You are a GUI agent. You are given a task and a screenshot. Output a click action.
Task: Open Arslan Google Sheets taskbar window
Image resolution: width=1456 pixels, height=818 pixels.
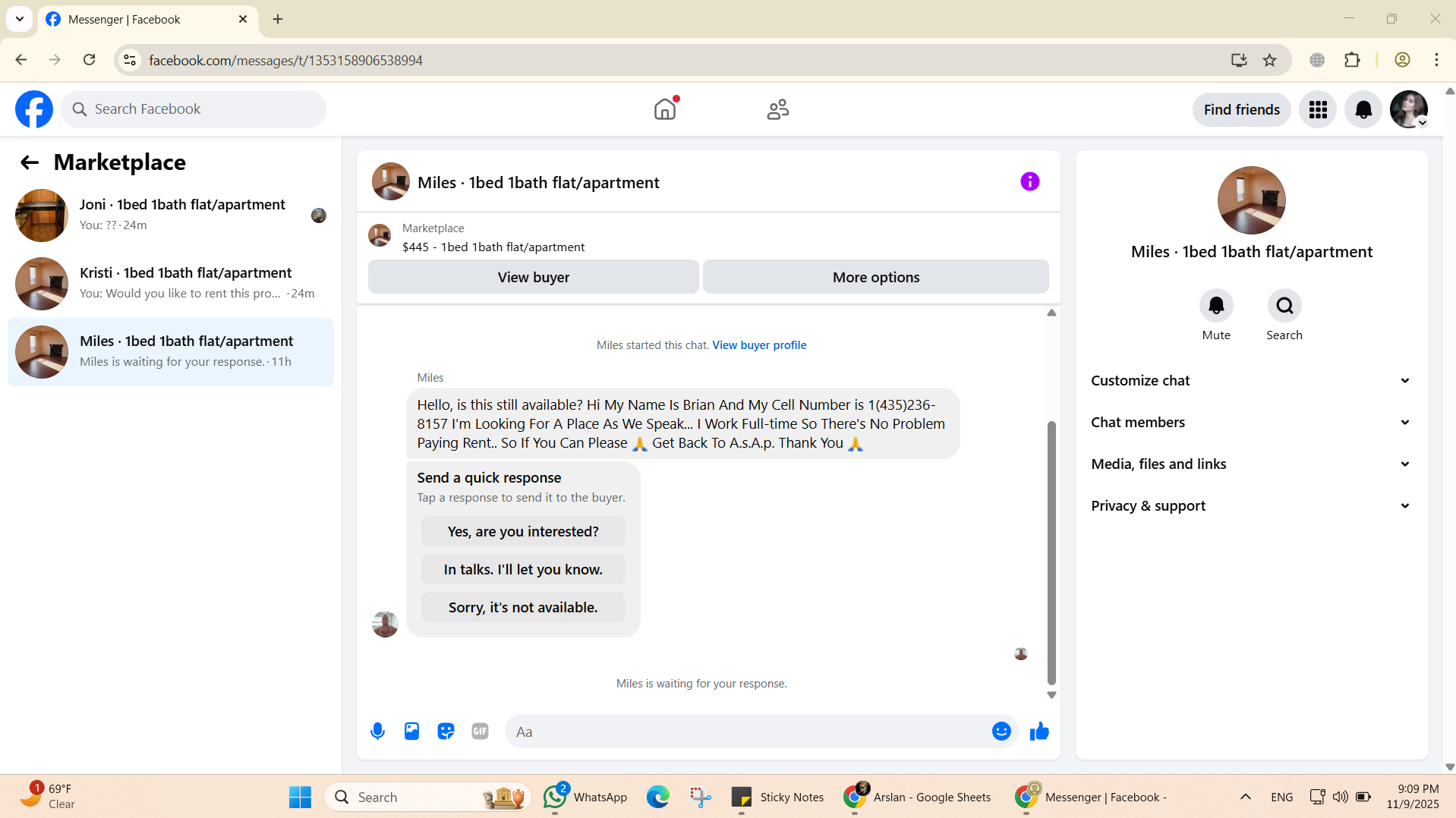tap(918, 798)
